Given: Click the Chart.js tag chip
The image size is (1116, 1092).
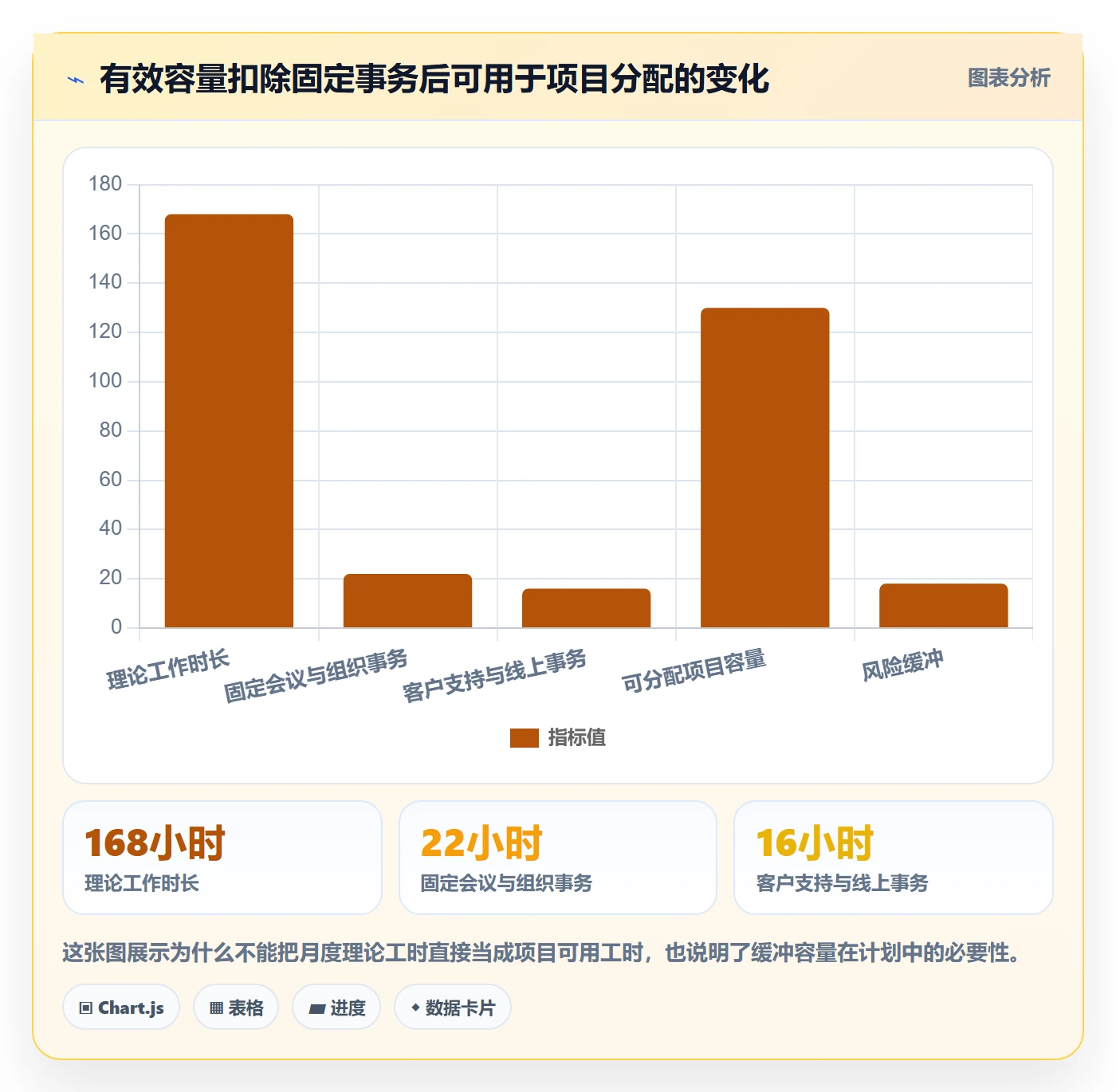Looking at the screenshot, I should (121, 1008).
